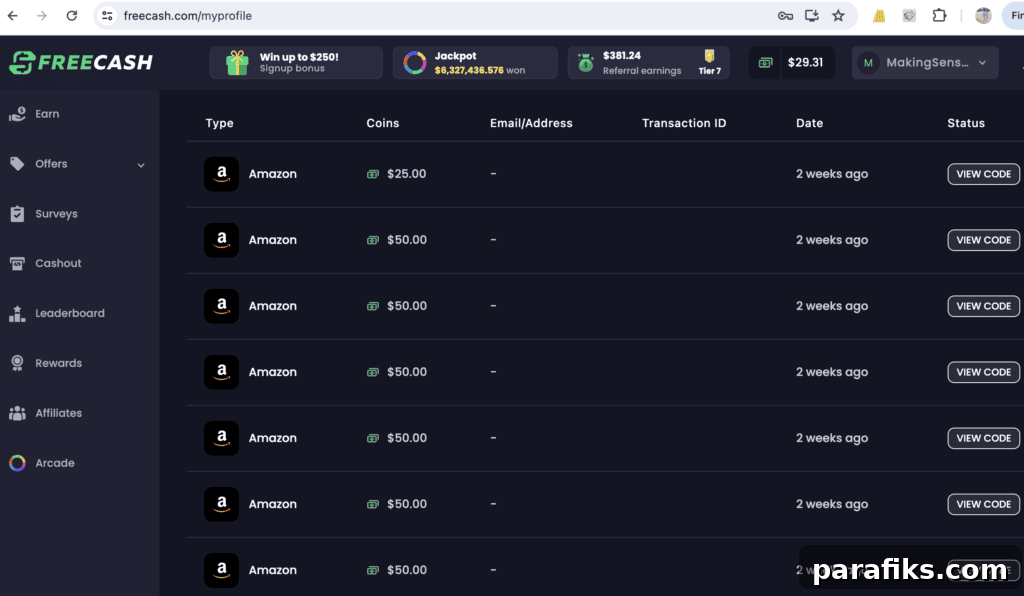Open the Leaderboard page
Screen dimensions: 1024x596
pos(70,313)
